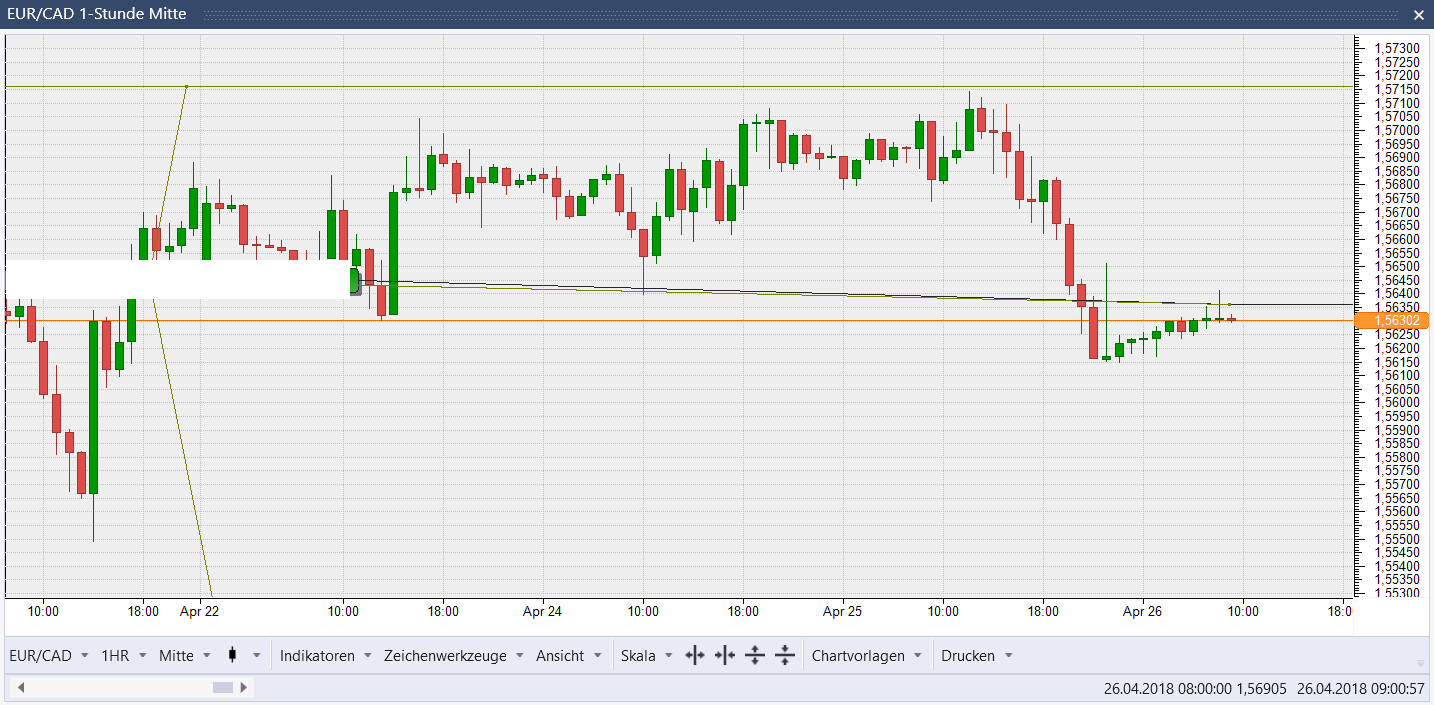Click the Apr 26 time axis label

pos(1142,611)
